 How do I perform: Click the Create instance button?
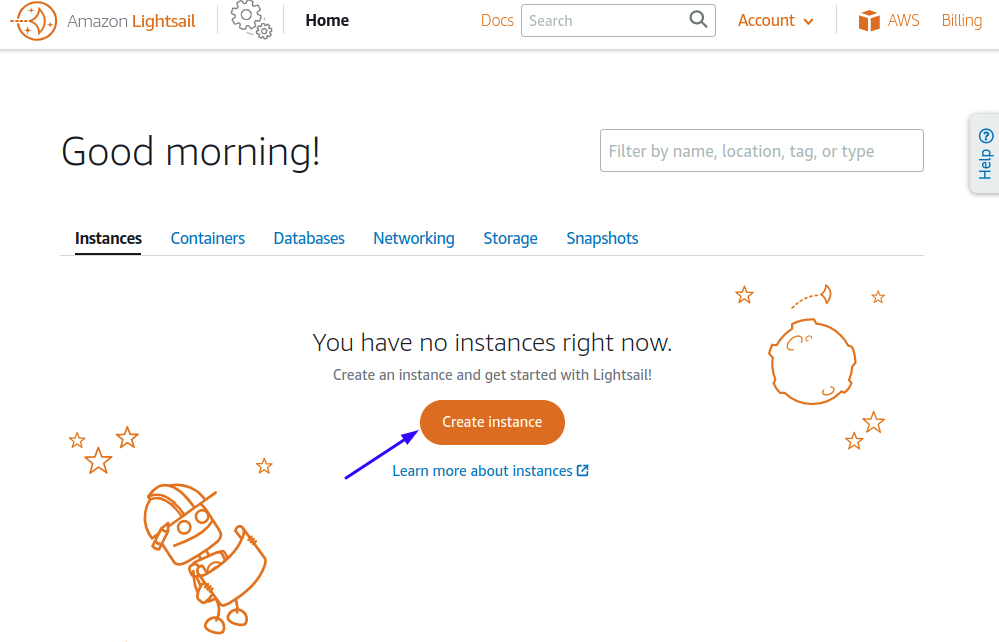[492, 422]
